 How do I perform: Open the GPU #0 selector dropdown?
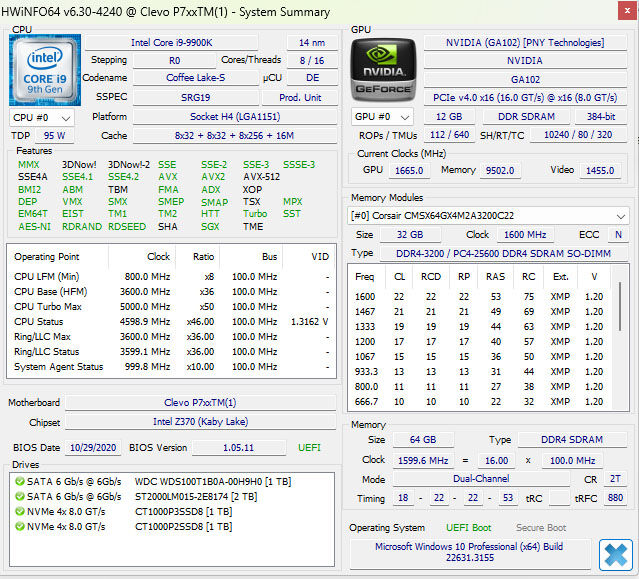[382, 117]
